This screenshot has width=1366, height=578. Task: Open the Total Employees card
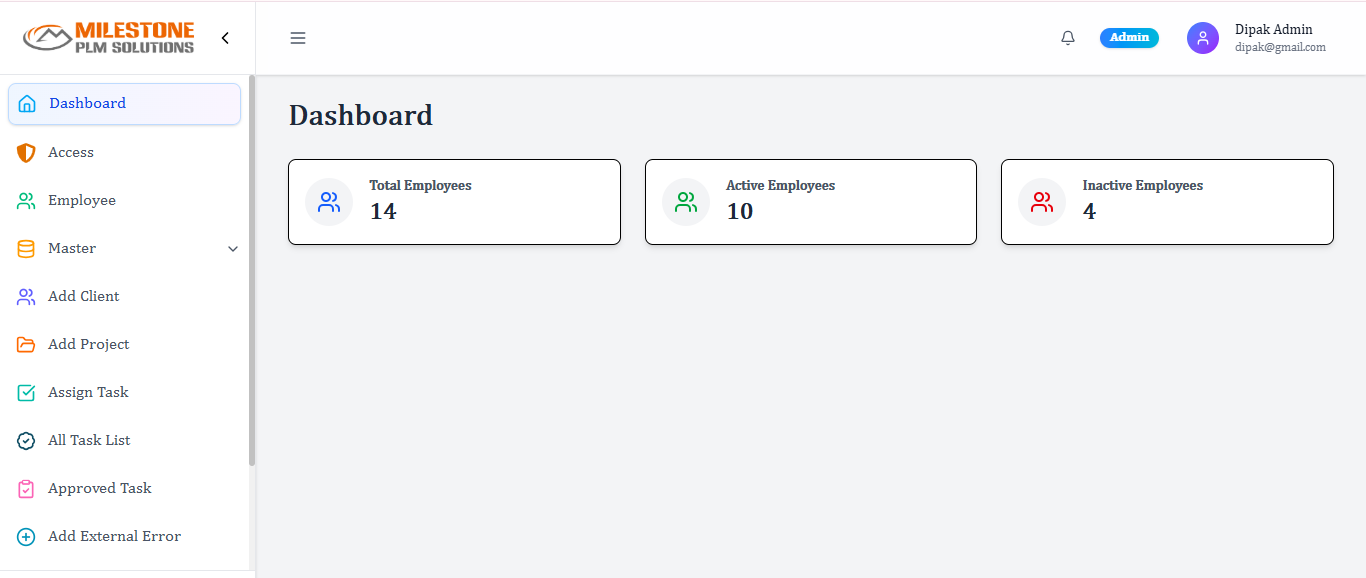(454, 202)
